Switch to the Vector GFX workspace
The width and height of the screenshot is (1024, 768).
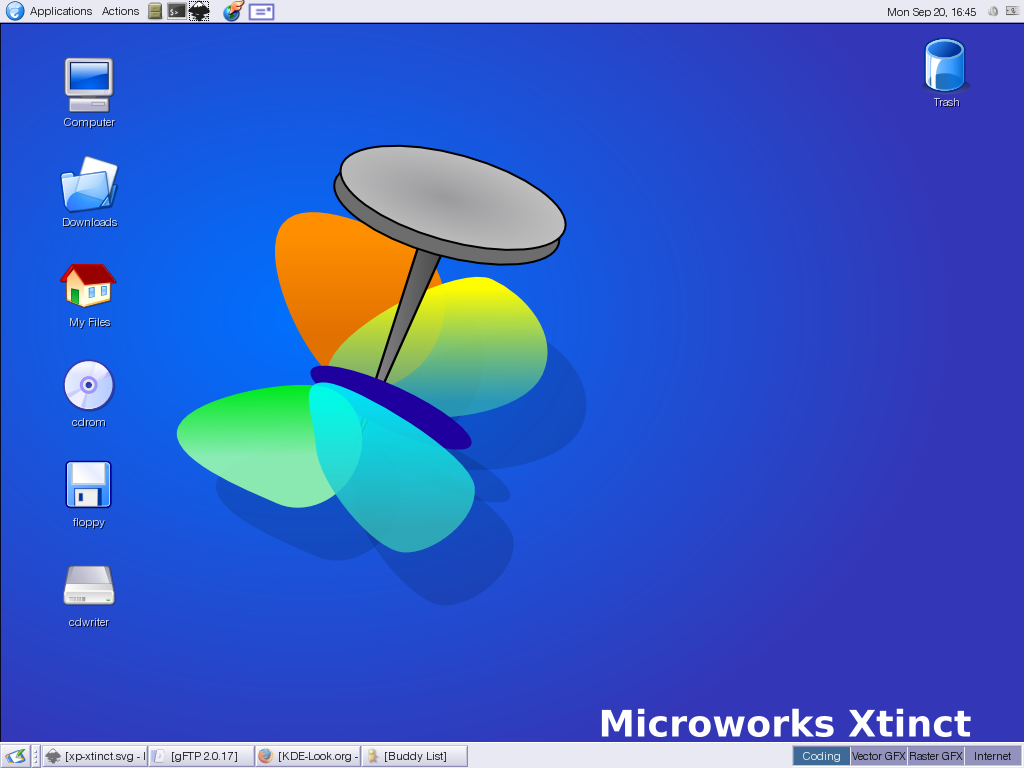click(878, 756)
